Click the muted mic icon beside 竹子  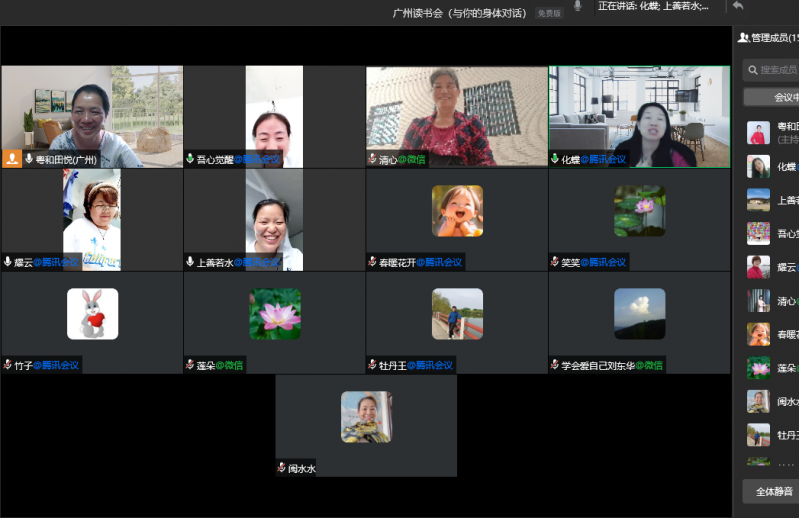point(8,365)
